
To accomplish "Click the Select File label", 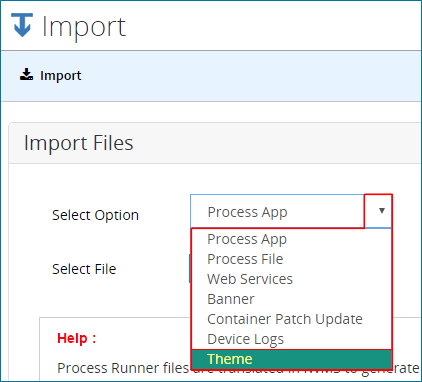I will (x=84, y=269).
